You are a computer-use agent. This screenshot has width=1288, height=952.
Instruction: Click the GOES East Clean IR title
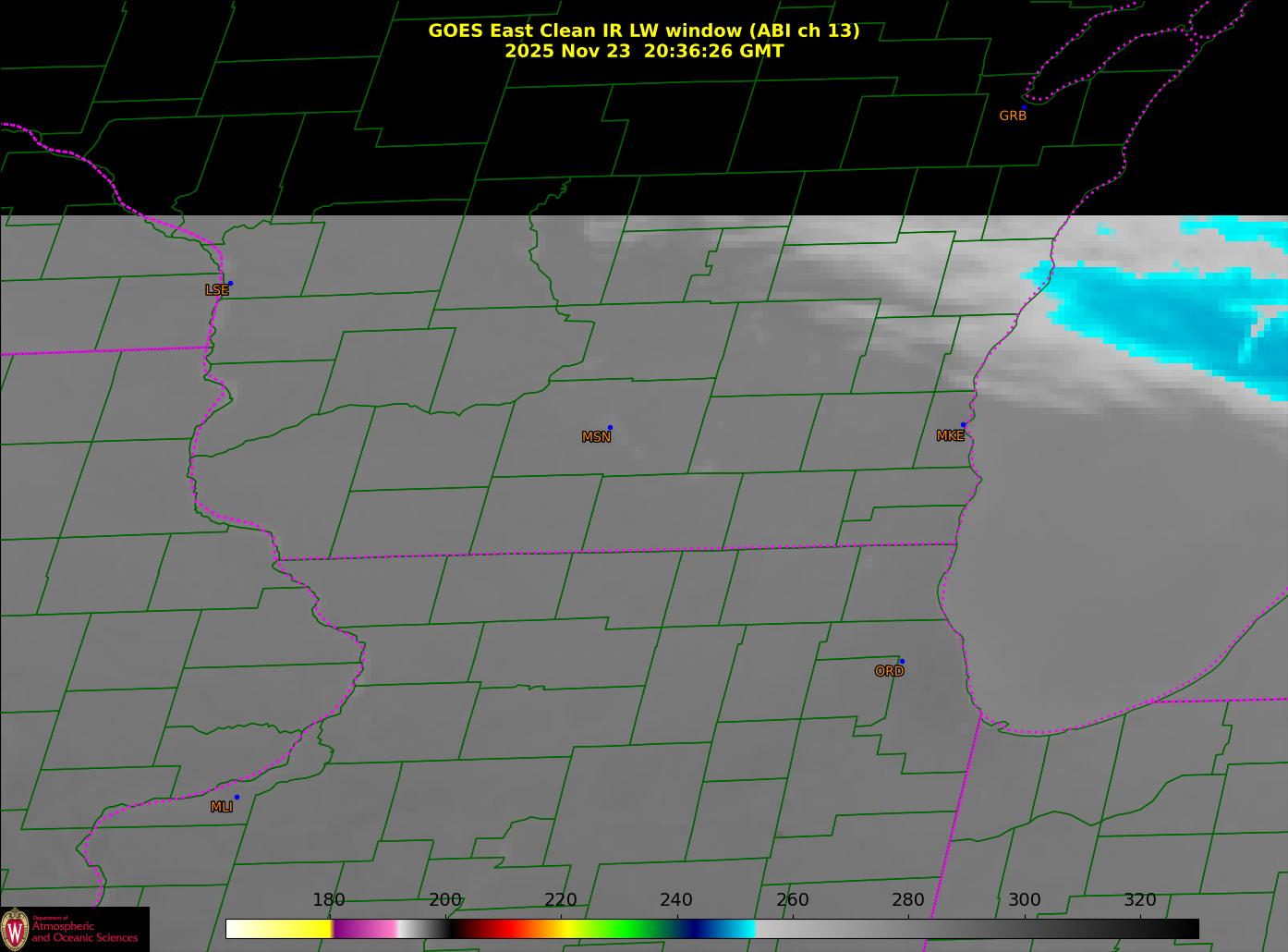643,31
